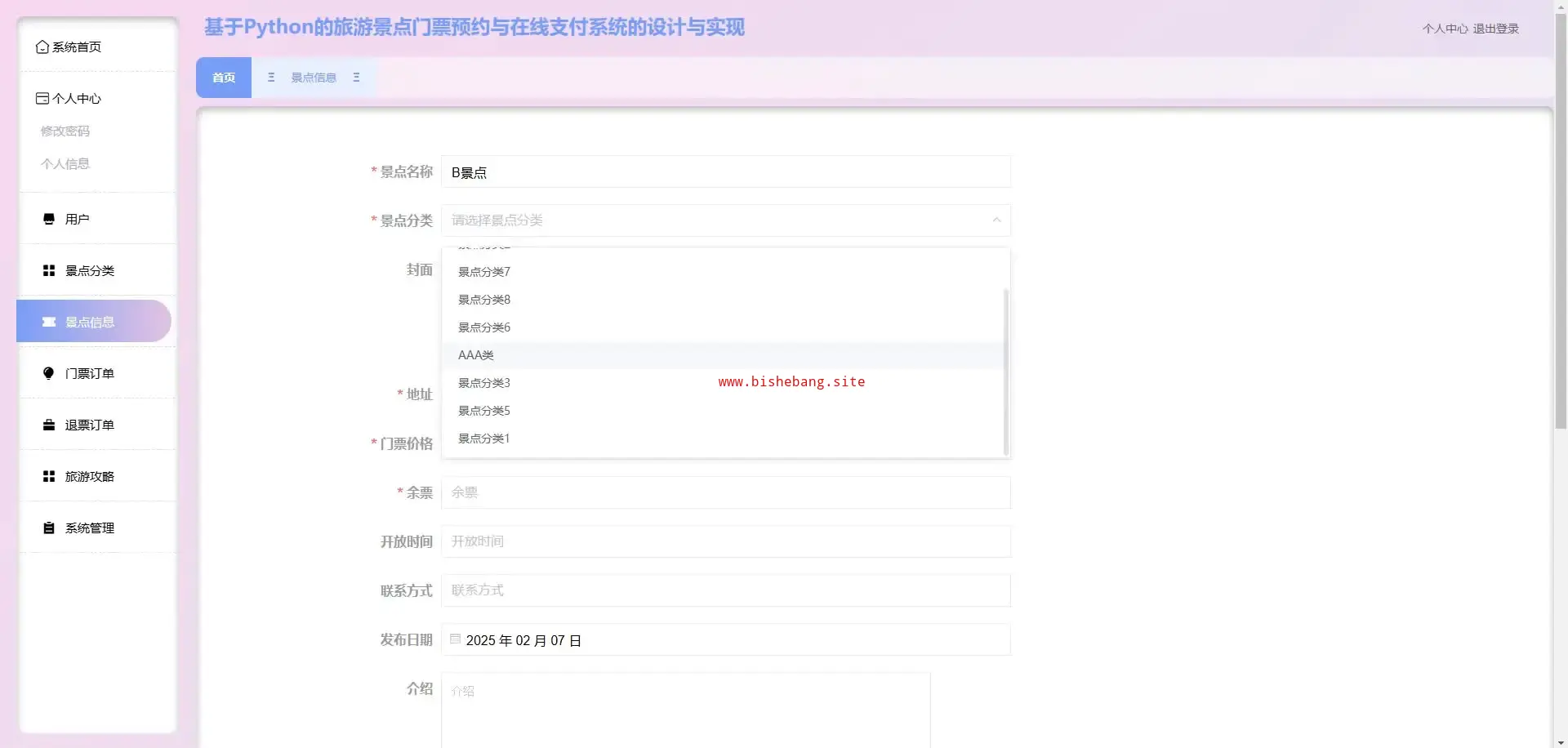The width and height of the screenshot is (1568, 748).
Task: Click the ticket icon beside 景点信息
Action: pos(49,322)
